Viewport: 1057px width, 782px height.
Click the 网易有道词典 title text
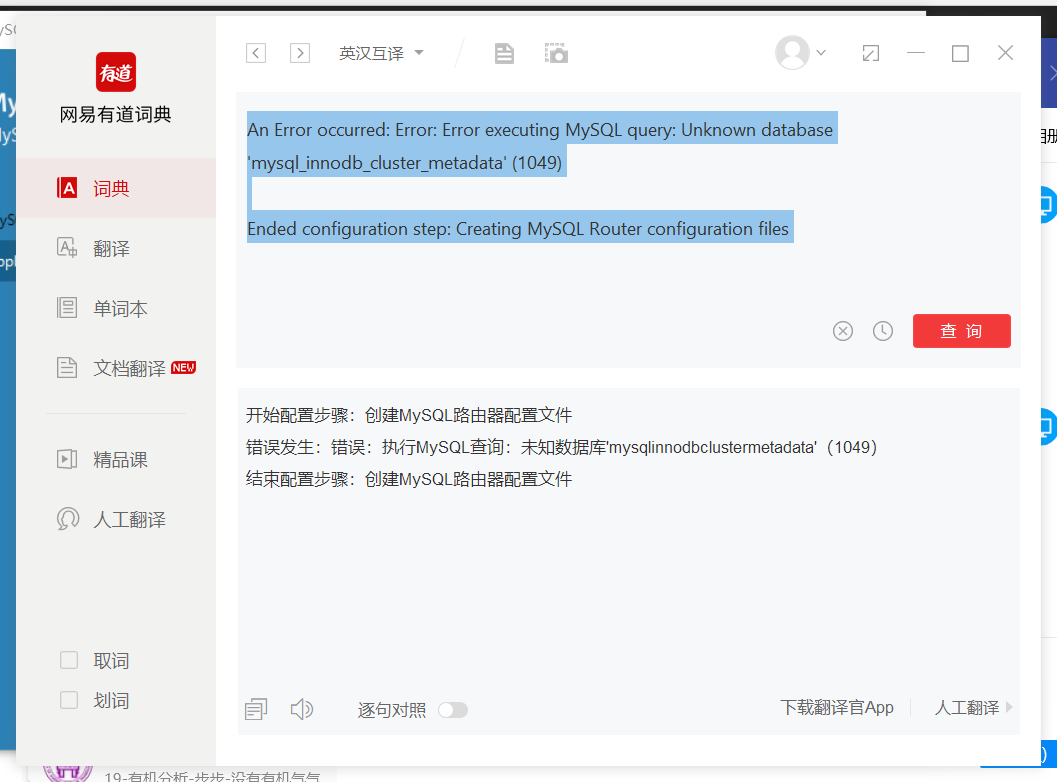click(x=115, y=115)
